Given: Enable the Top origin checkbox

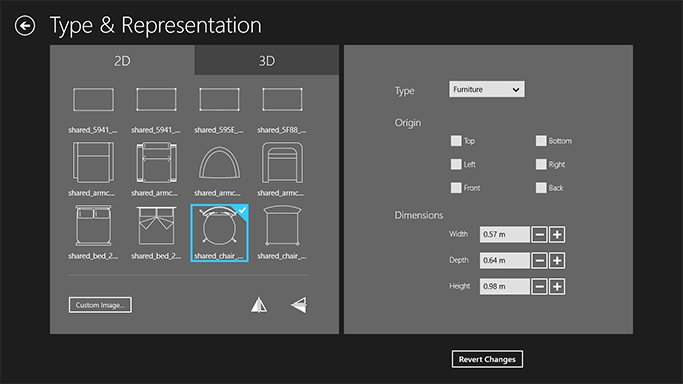Looking at the screenshot, I should (456, 141).
